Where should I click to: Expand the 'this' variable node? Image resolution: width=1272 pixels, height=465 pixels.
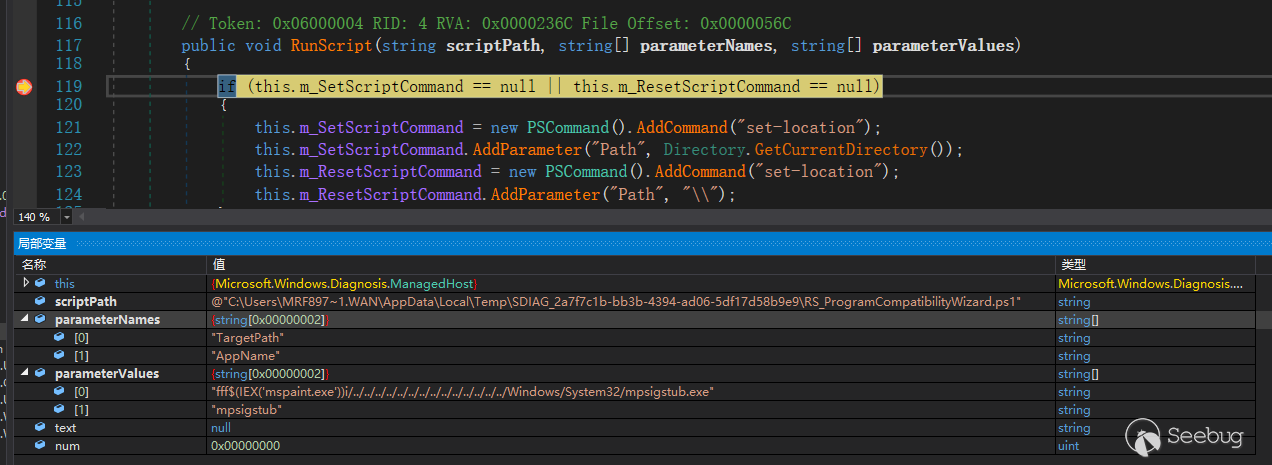point(26,284)
